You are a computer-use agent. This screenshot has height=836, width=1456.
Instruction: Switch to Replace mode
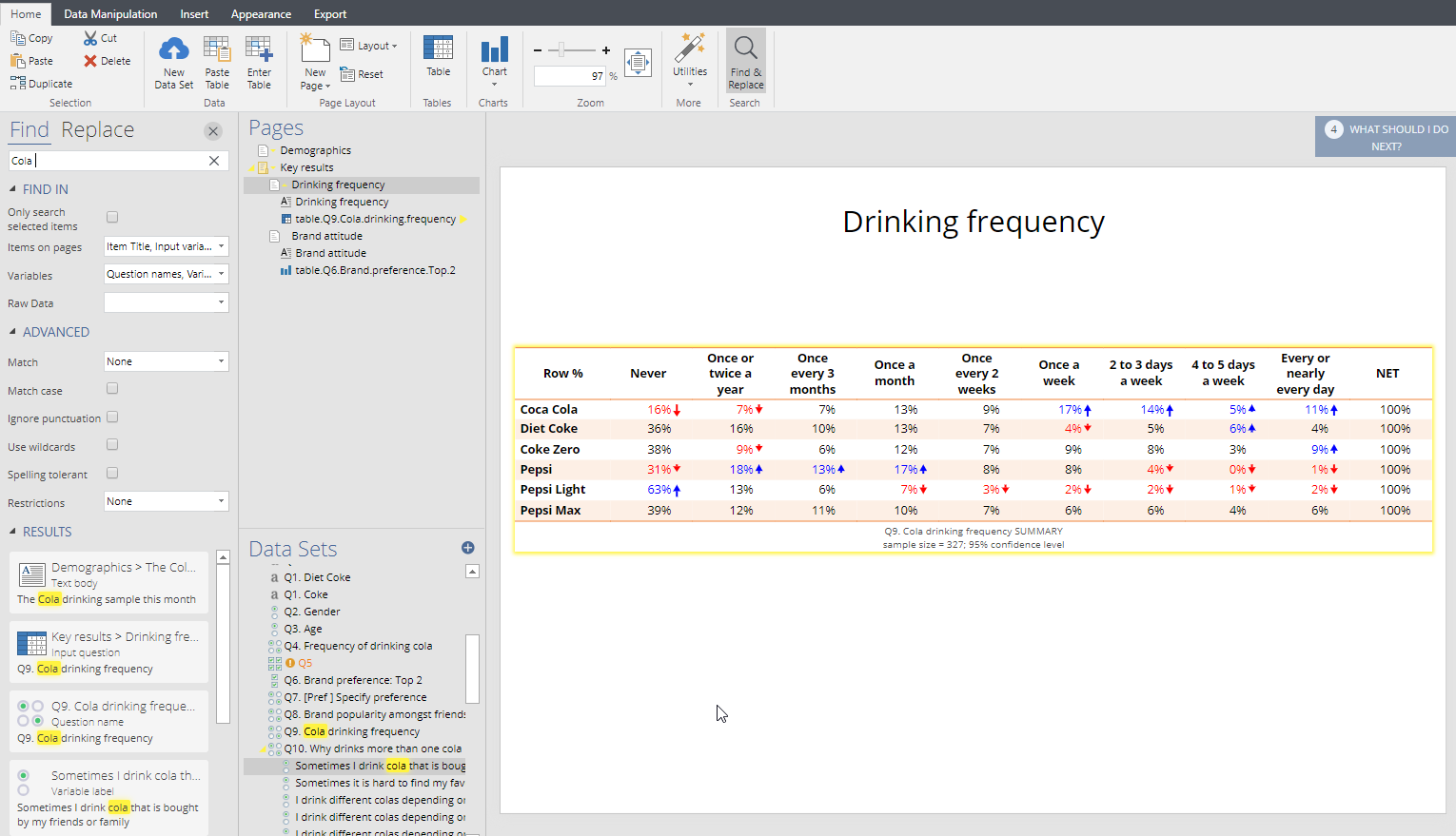tap(97, 130)
